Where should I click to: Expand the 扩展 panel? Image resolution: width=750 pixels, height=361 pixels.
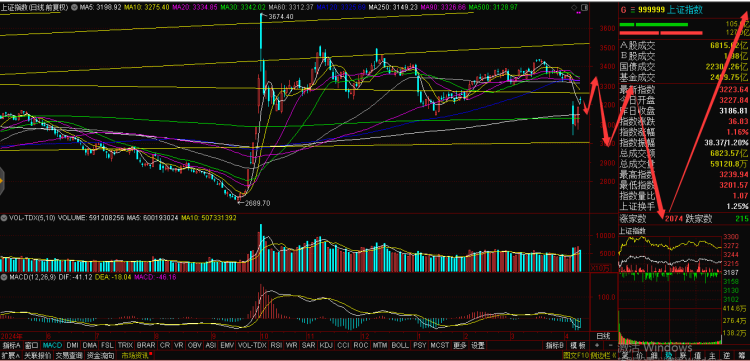[11, 356]
